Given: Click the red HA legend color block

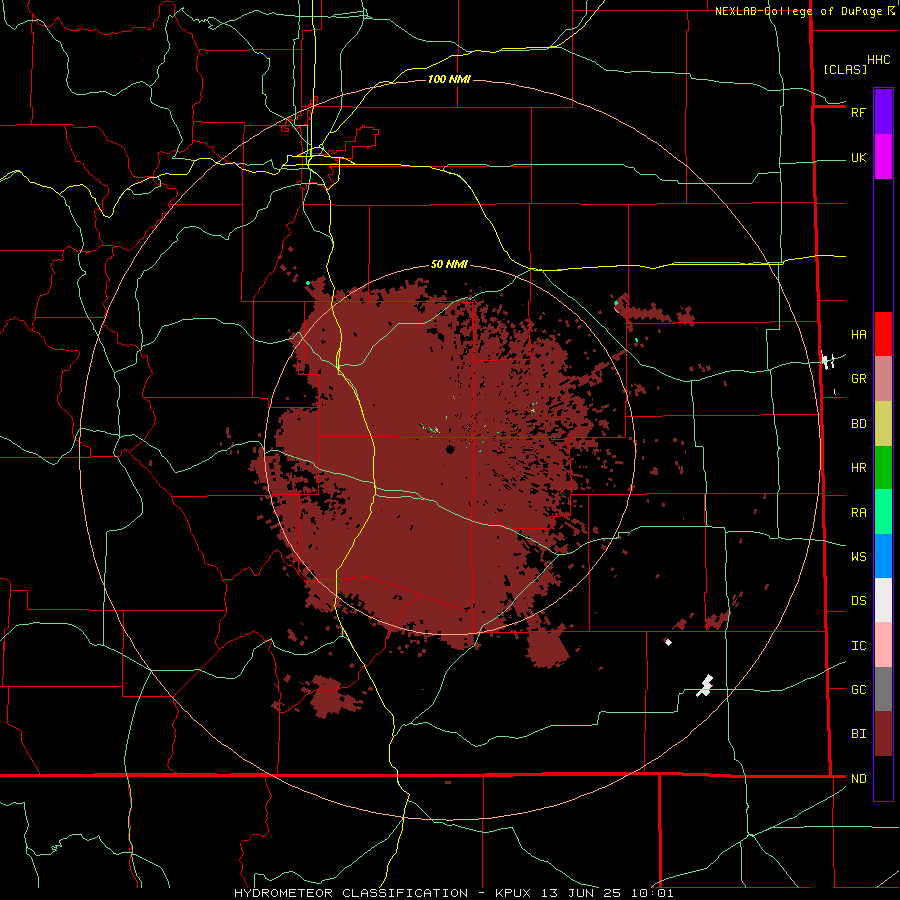Looking at the screenshot, I should point(883,334).
